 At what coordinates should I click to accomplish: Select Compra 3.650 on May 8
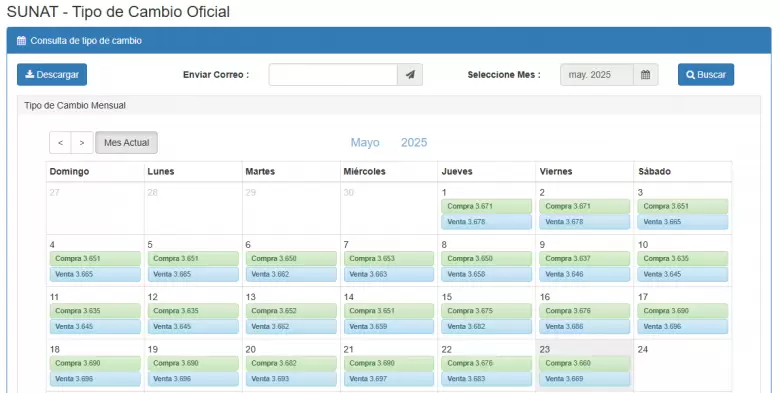click(x=487, y=259)
